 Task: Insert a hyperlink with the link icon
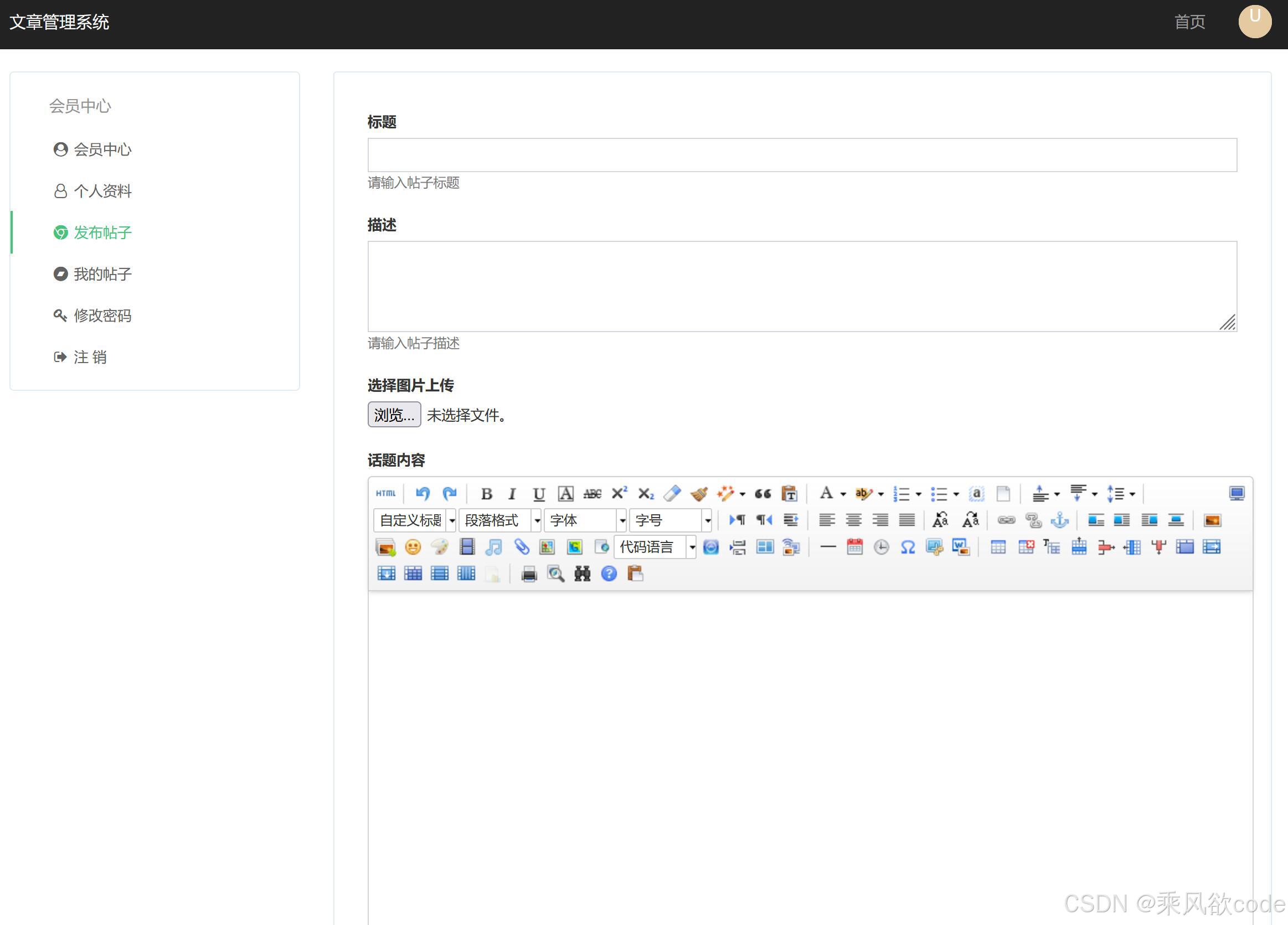coord(1006,520)
